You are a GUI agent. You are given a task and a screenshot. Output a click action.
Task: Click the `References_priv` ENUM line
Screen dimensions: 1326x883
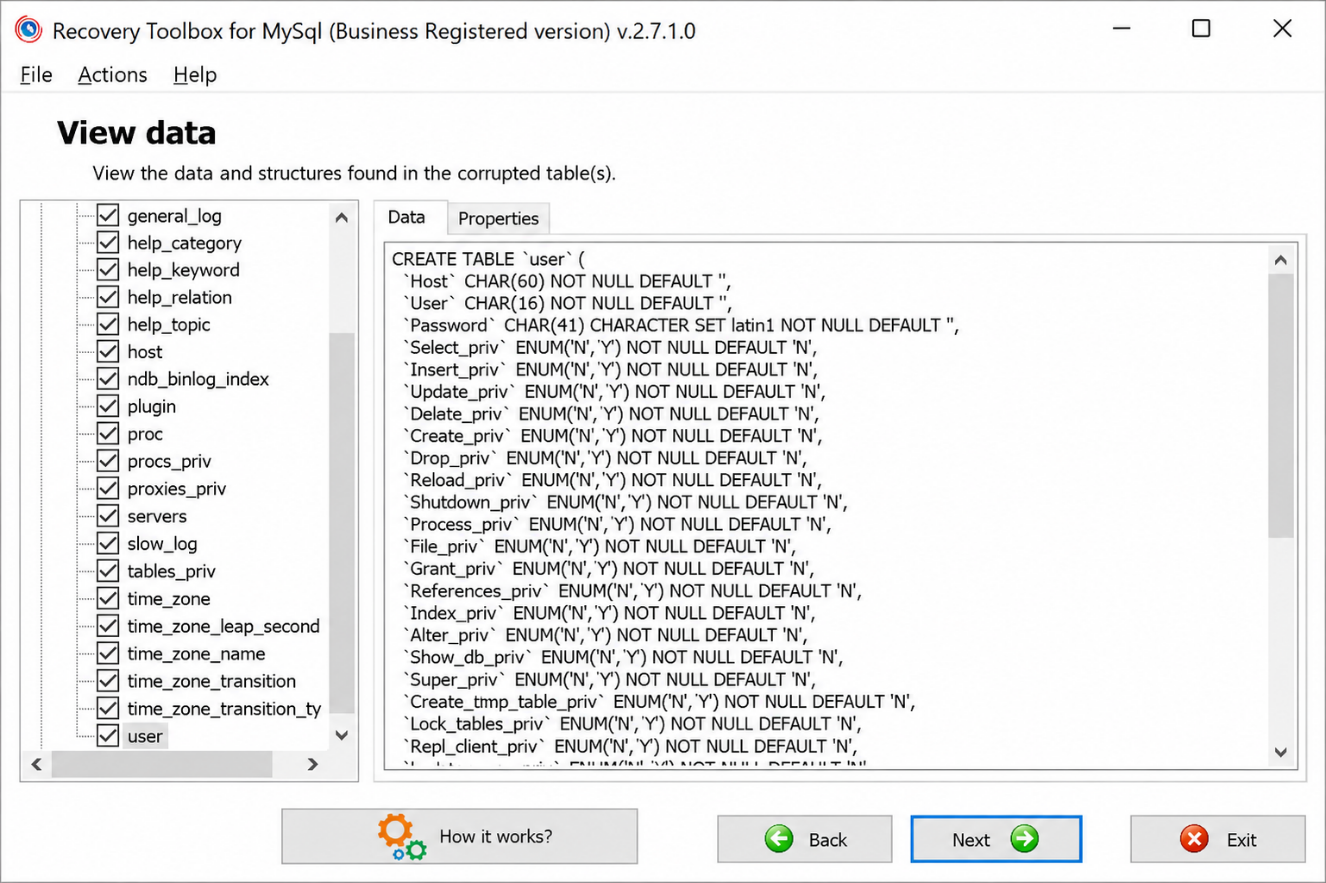(x=630, y=590)
